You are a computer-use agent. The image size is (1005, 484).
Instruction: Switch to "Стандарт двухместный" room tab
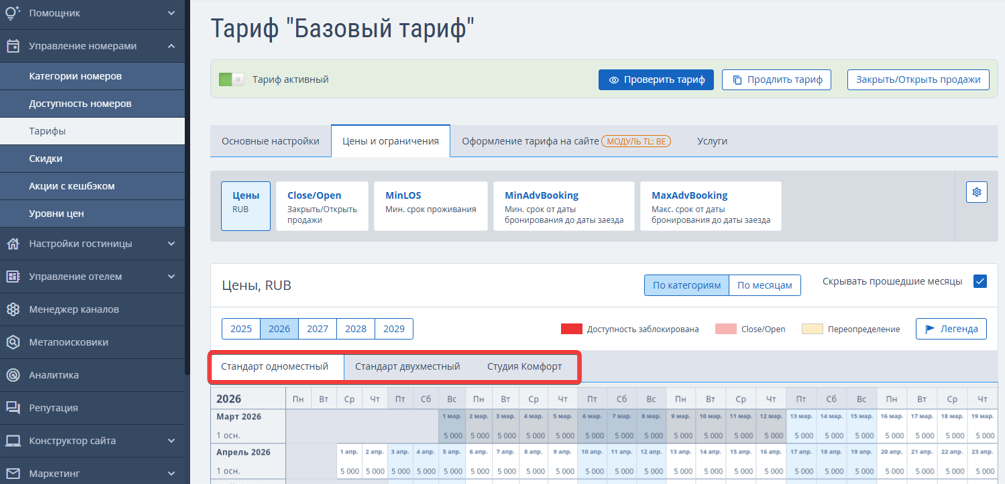click(407, 366)
